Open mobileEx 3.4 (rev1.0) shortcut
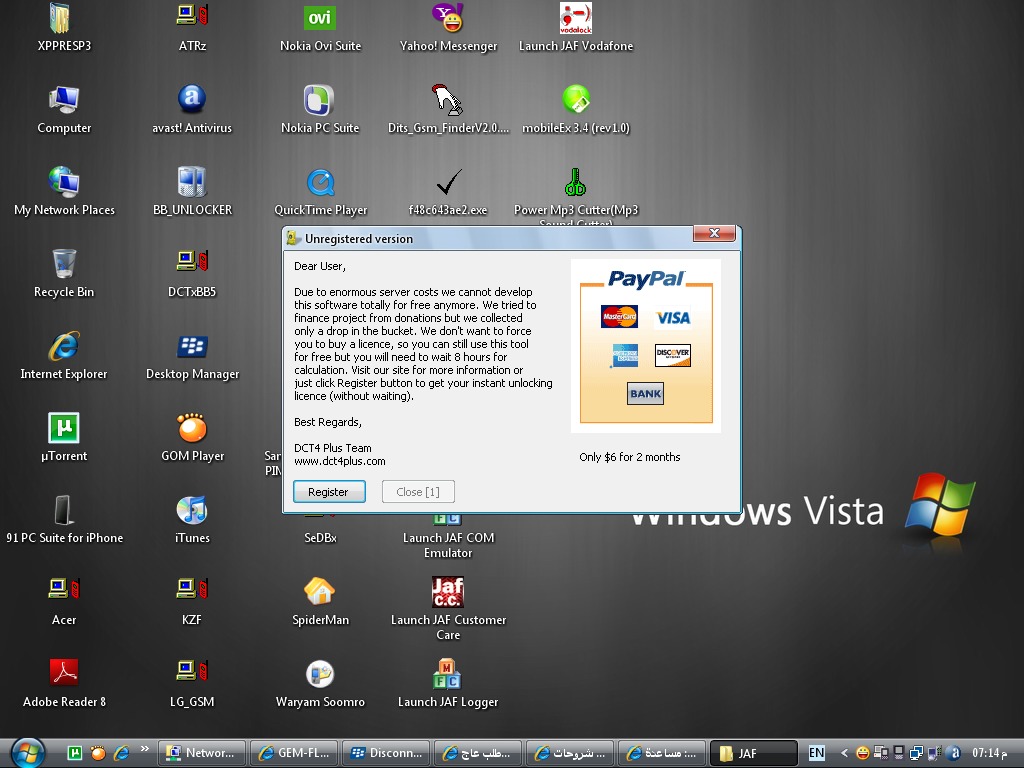This screenshot has width=1024, height=768. tap(575, 99)
